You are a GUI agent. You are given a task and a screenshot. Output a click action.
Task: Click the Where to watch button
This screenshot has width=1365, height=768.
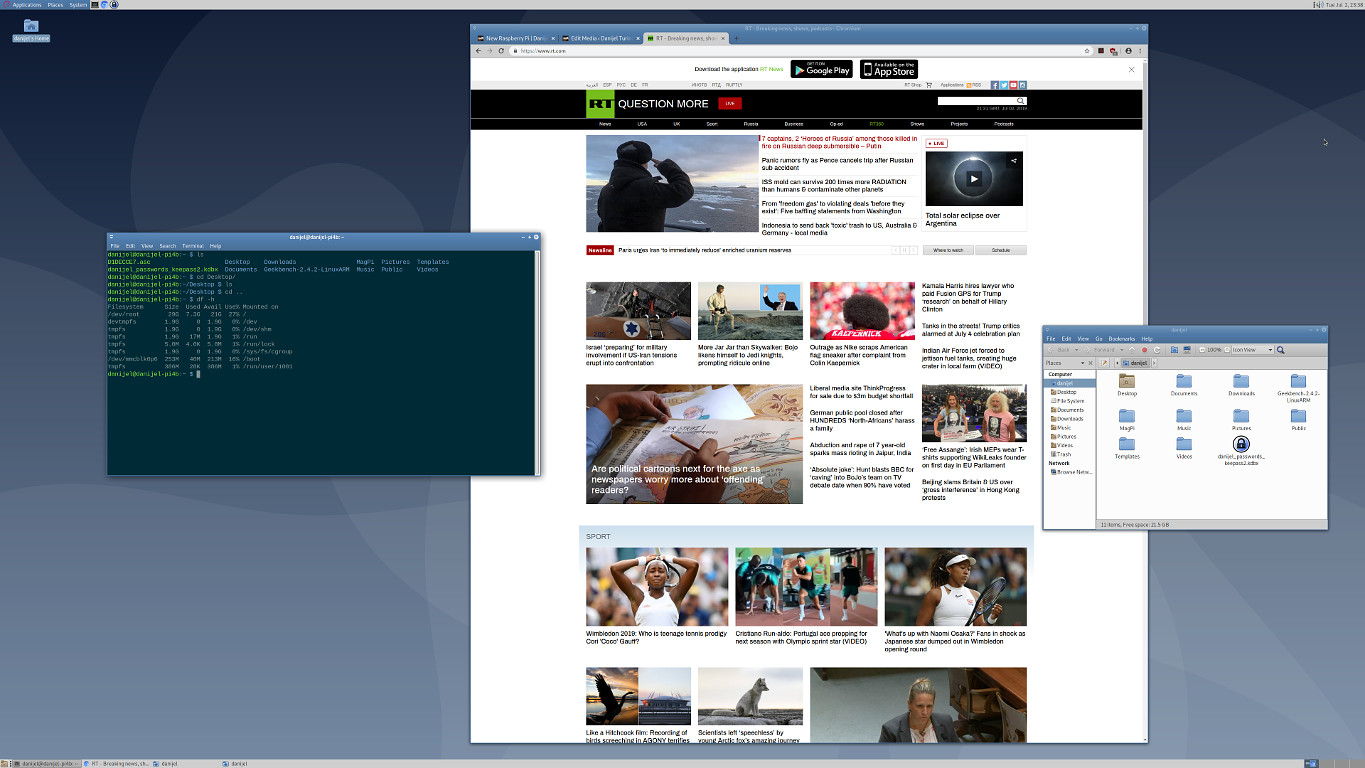click(948, 250)
